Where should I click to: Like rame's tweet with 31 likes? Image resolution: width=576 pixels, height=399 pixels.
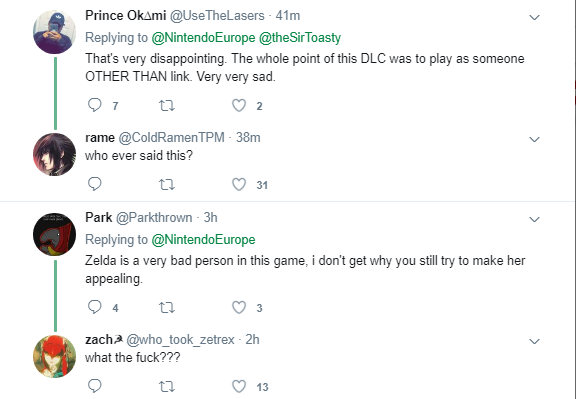point(239,184)
